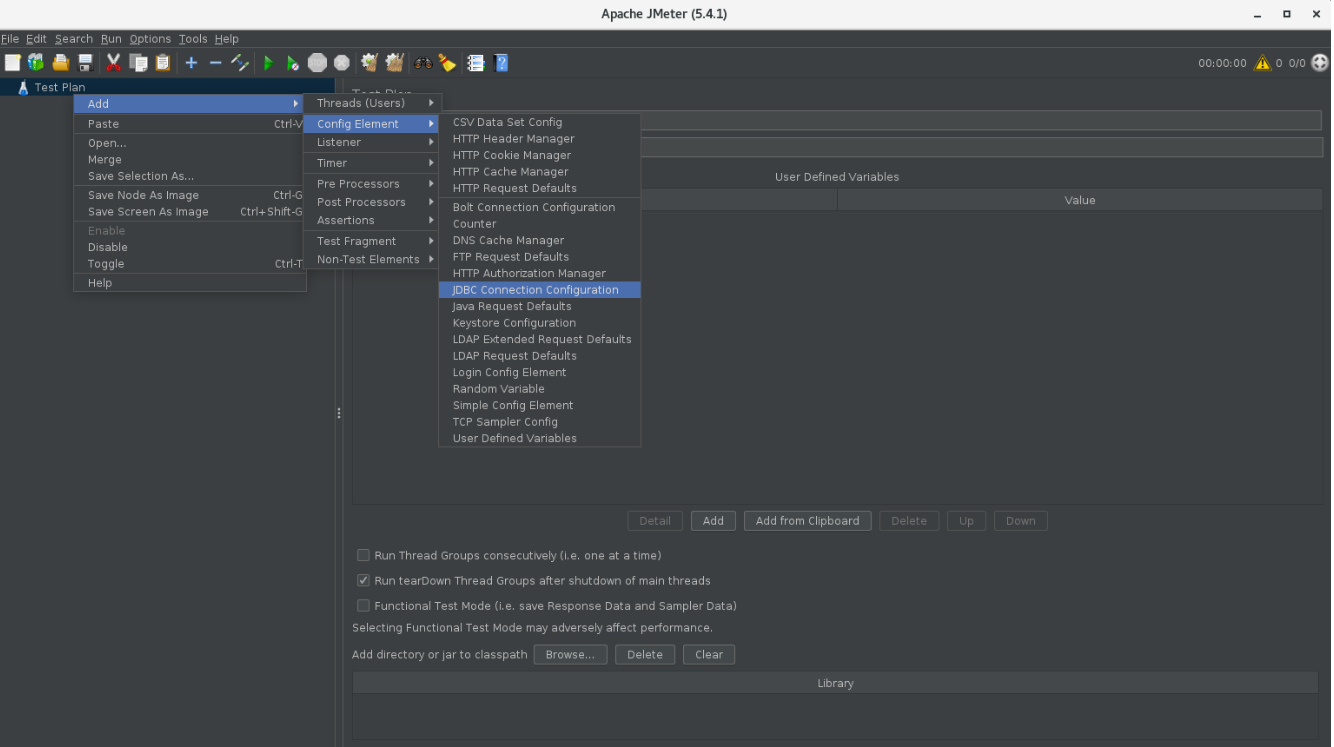Click Start no pauses icon
Viewport: 1334px width, 747px height.
(292, 63)
